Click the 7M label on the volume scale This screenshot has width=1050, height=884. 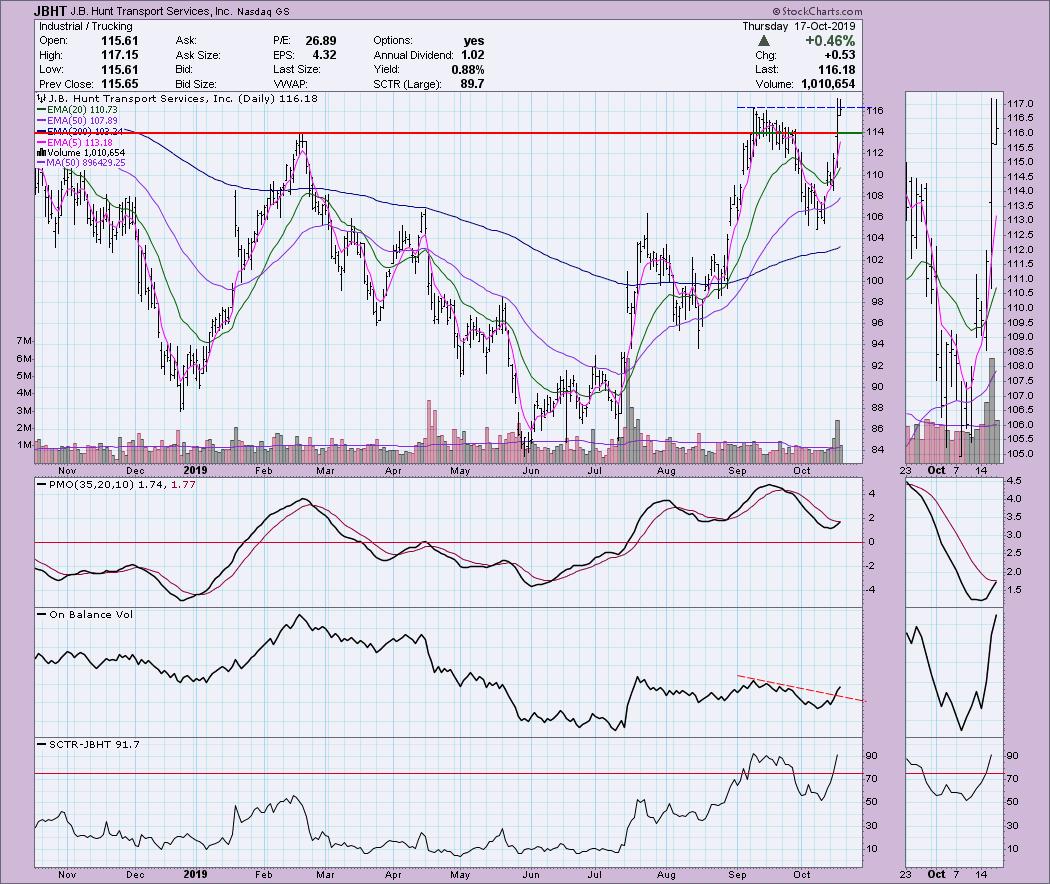(x=25, y=342)
